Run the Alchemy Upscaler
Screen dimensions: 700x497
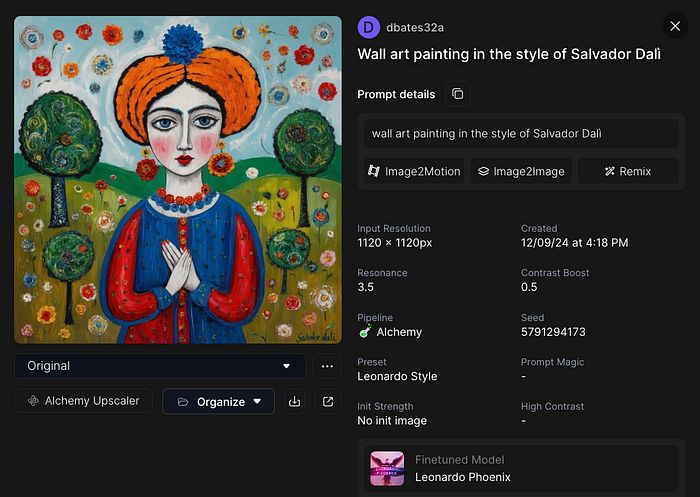pyautogui.click(x=83, y=401)
